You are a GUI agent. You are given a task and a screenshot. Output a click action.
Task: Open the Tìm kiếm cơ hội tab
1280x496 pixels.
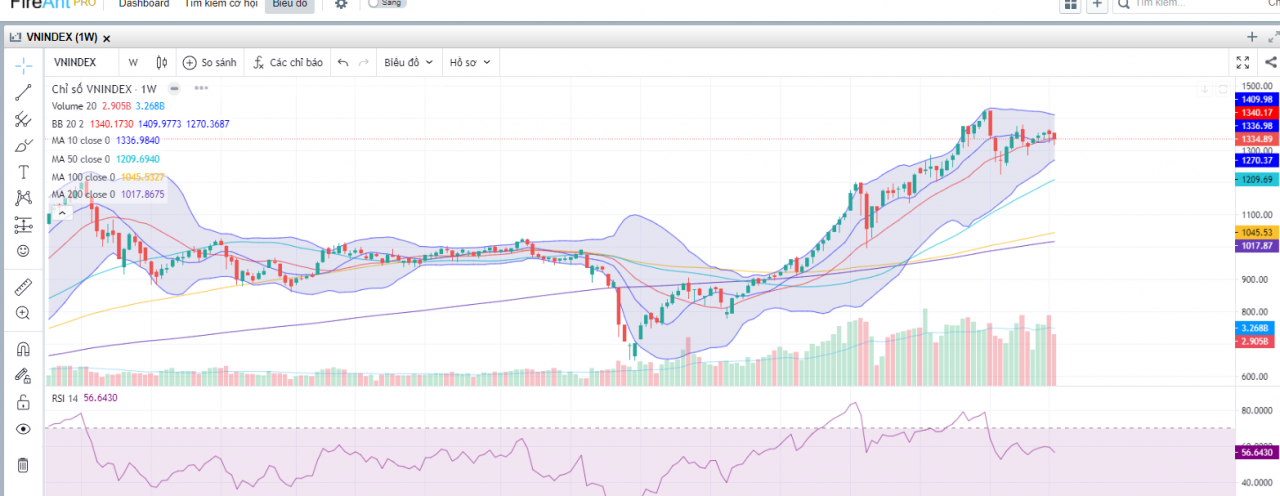coord(221,4)
